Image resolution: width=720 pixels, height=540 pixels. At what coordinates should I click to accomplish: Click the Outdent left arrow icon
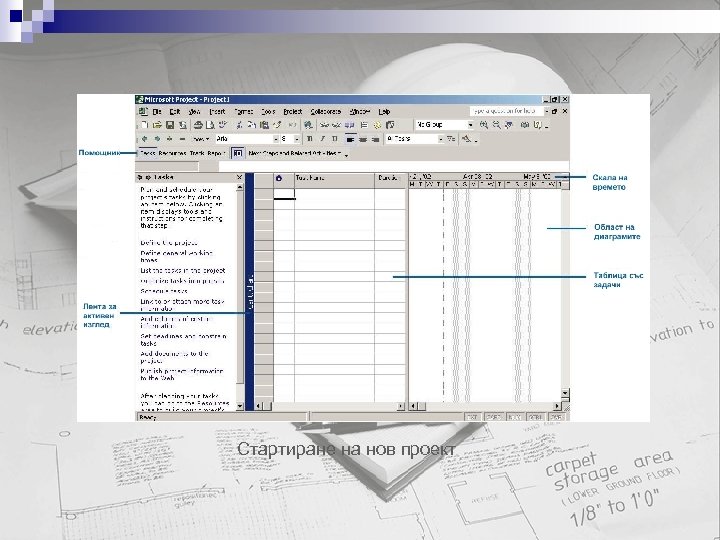145,139
